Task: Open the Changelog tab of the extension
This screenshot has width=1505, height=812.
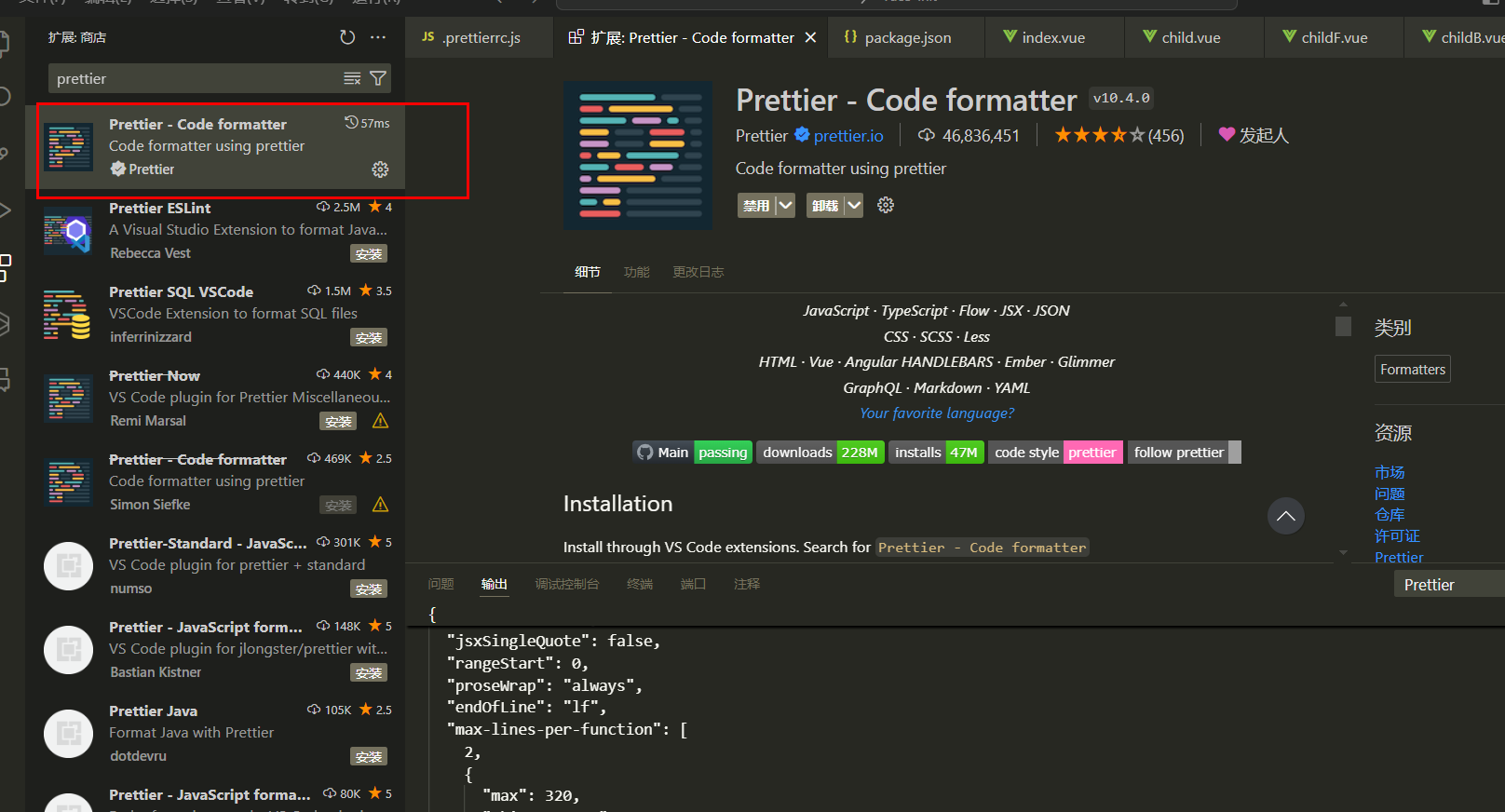Action: point(698,272)
